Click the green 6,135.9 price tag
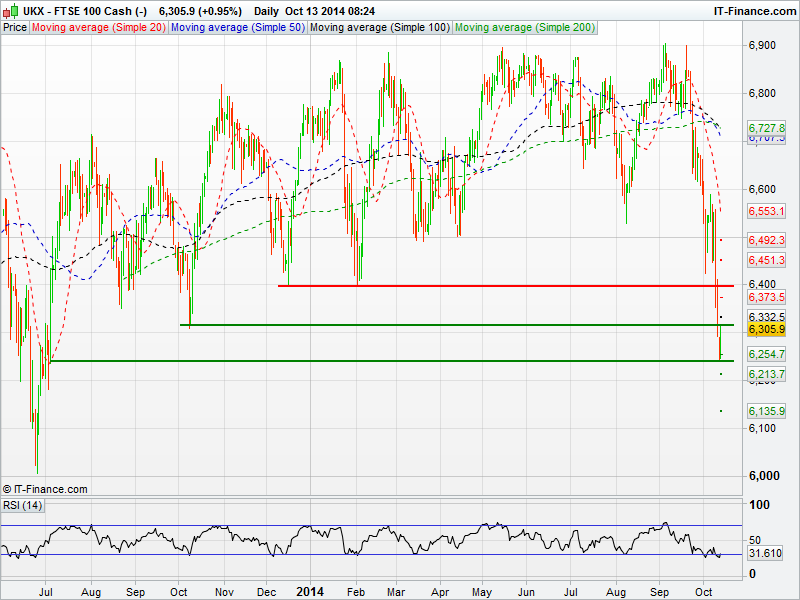800x600 pixels. pos(766,411)
